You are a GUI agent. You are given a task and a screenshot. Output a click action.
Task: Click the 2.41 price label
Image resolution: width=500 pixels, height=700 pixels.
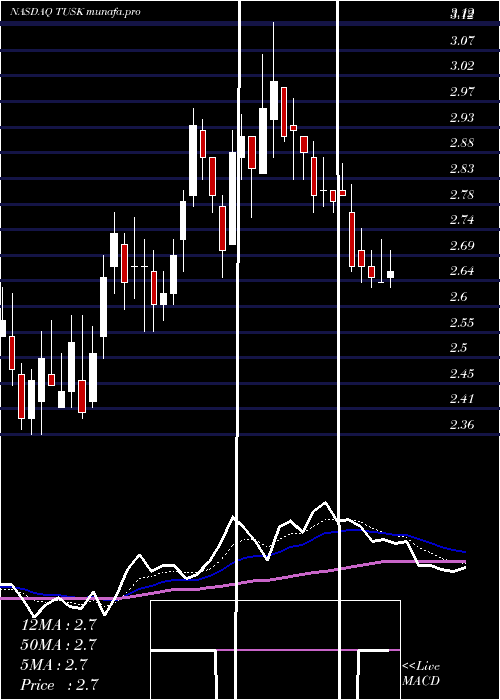462,399
